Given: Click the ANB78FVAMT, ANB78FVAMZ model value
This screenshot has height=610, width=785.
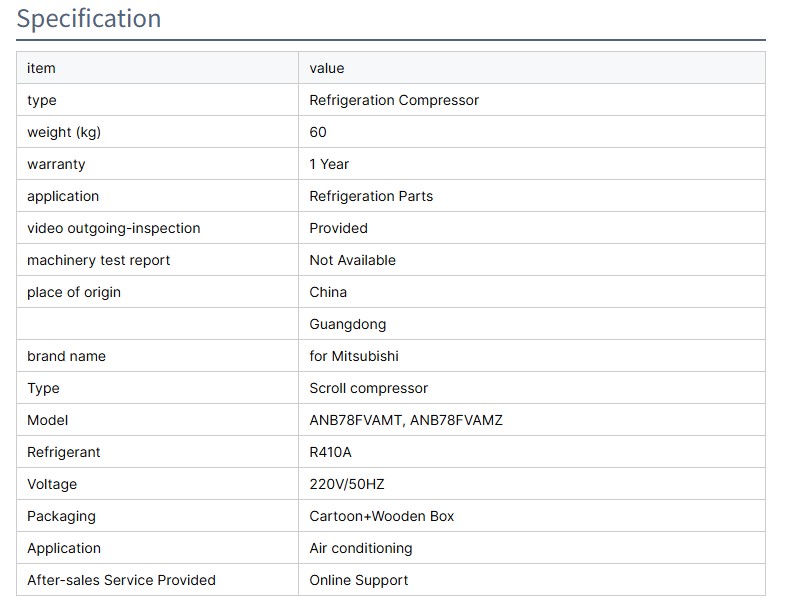Looking at the screenshot, I should click(406, 420).
